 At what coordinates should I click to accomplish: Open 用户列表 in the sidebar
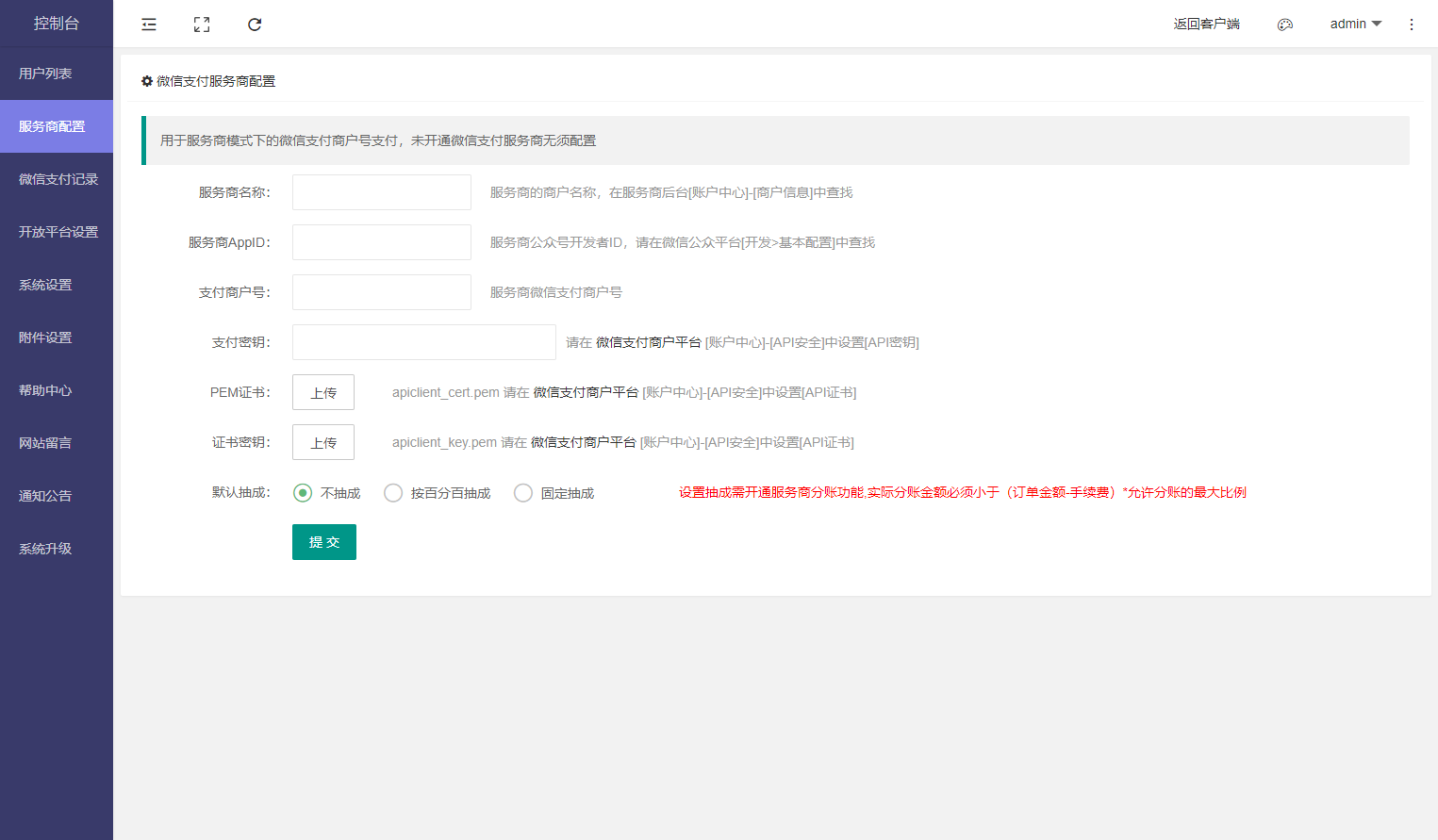[x=45, y=74]
